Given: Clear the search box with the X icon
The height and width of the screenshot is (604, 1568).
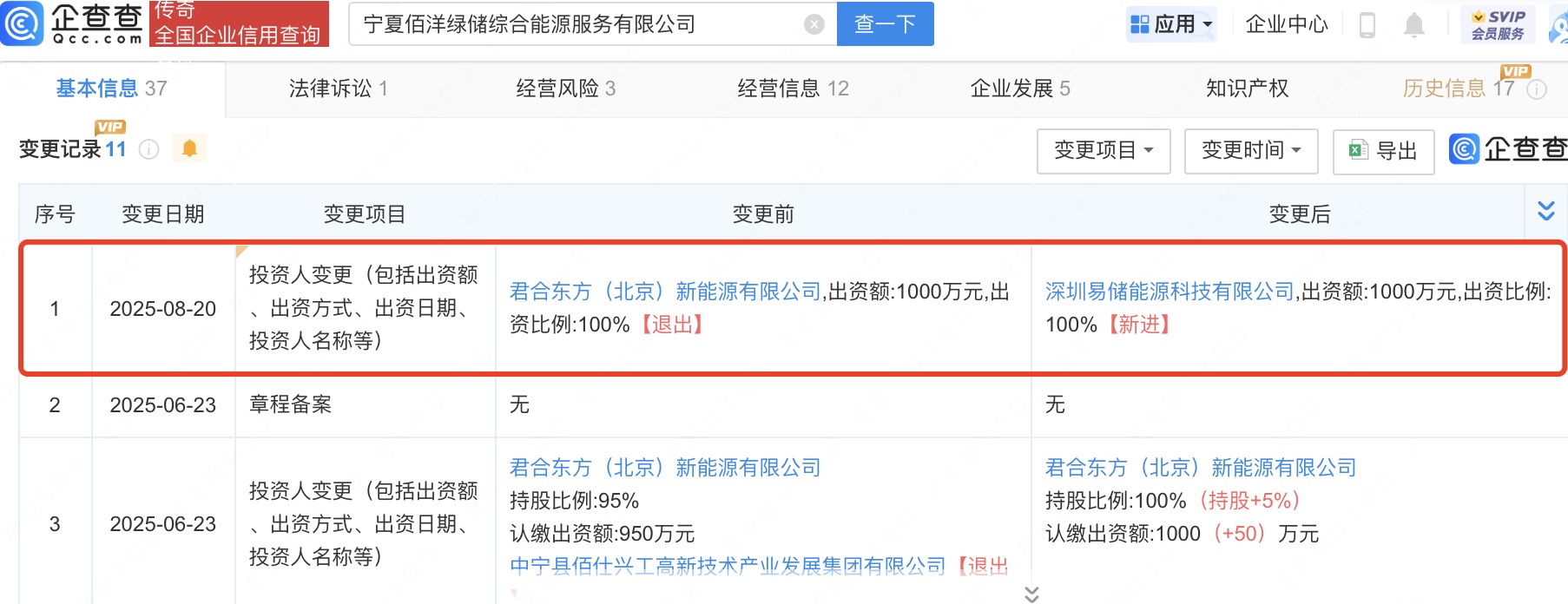Looking at the screenshot, I should (x=814, y=24).
